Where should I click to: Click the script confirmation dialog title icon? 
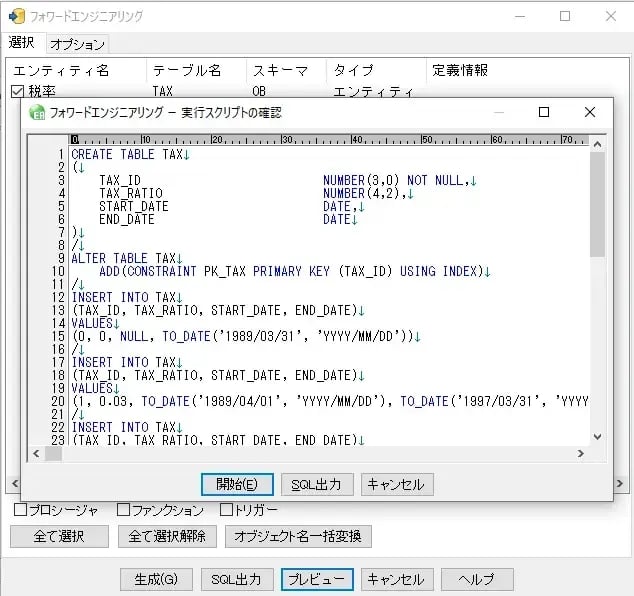38,113
